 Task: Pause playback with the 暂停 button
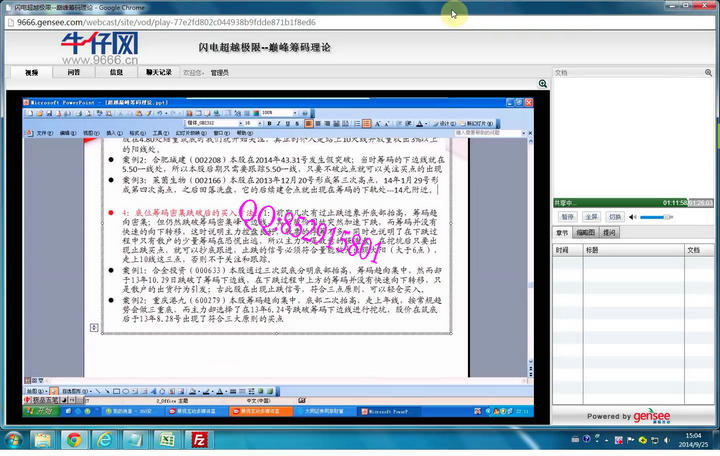point(567,216)
